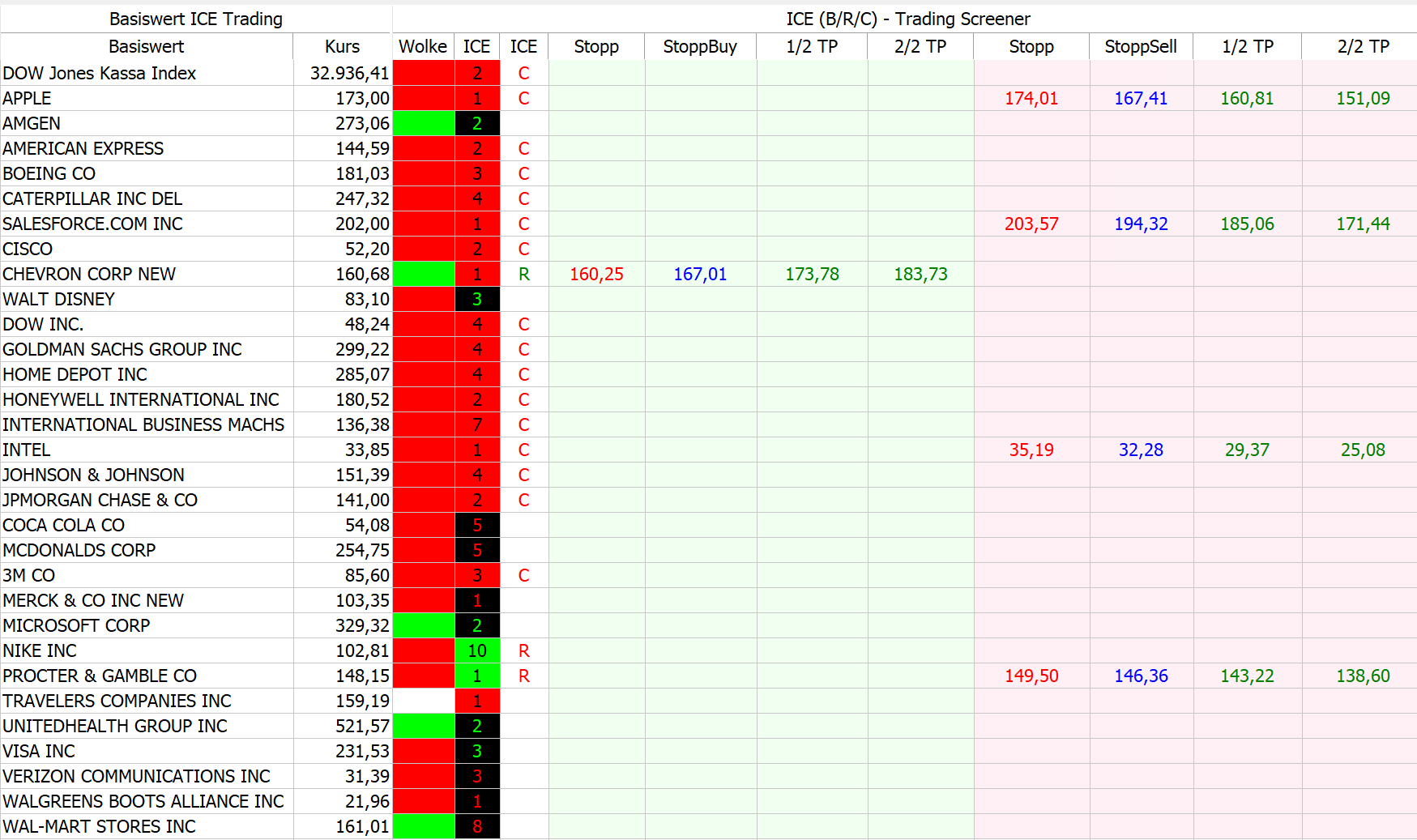Click the WALT DISNEY row name
The width and height of the screenshot is (1417, 840).
pos(58,299)
